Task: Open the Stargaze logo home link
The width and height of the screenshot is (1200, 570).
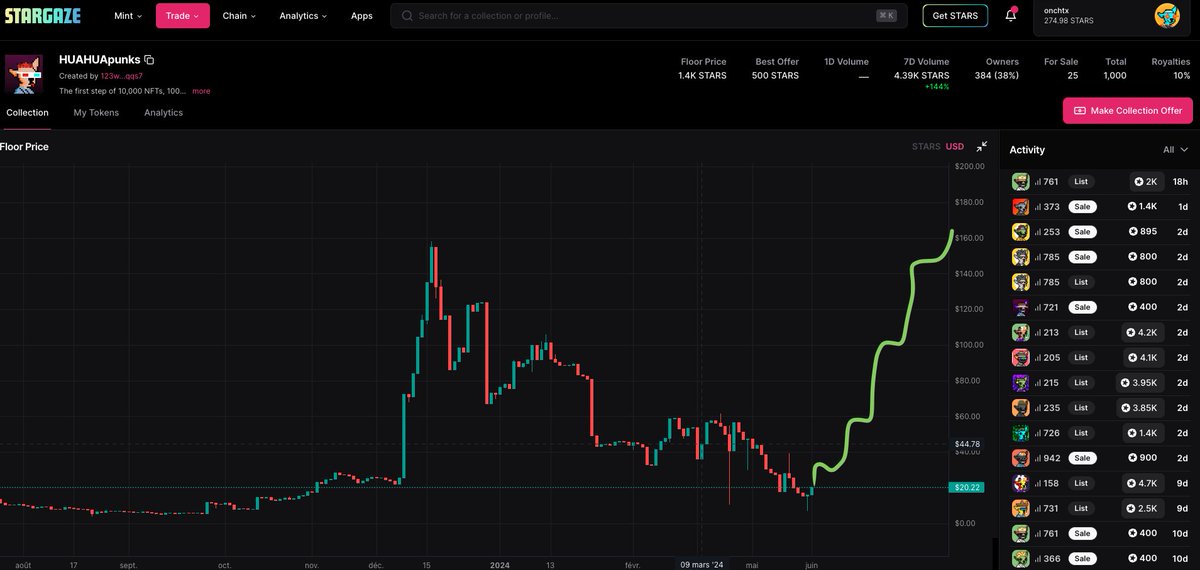Action: tap(42, 16)
